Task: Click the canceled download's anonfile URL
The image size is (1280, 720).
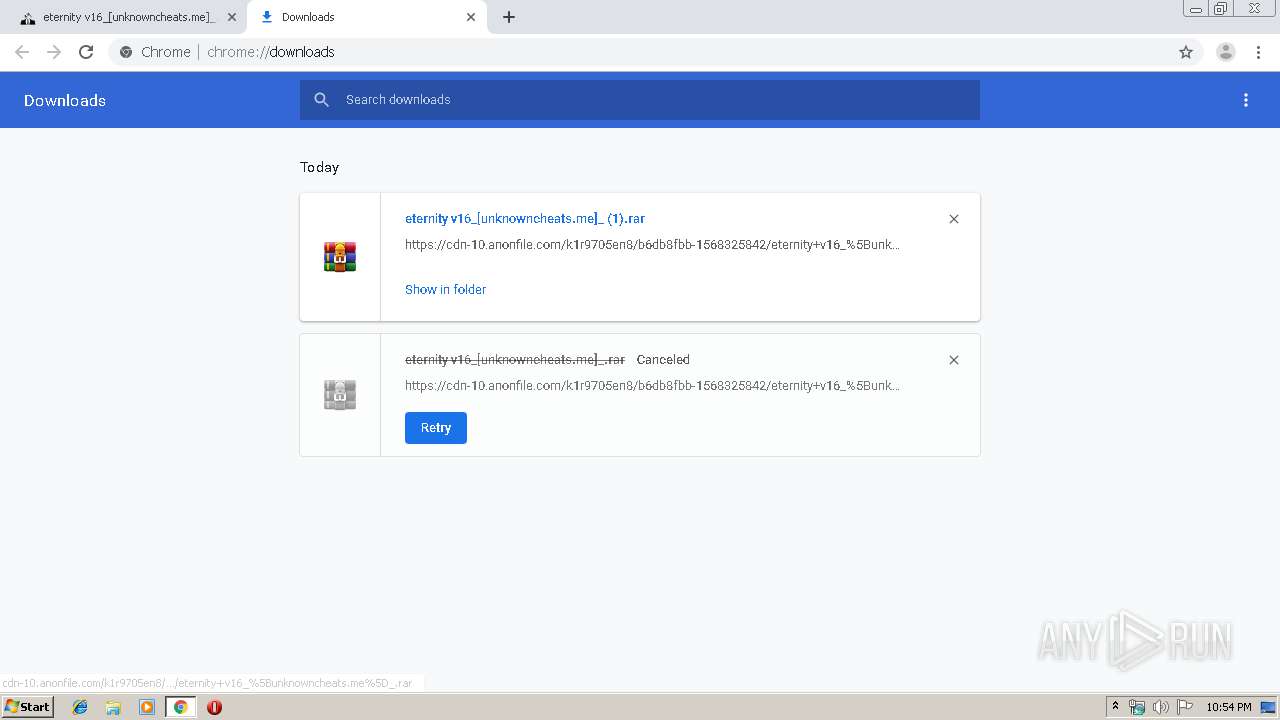Action: click(652, 386)
